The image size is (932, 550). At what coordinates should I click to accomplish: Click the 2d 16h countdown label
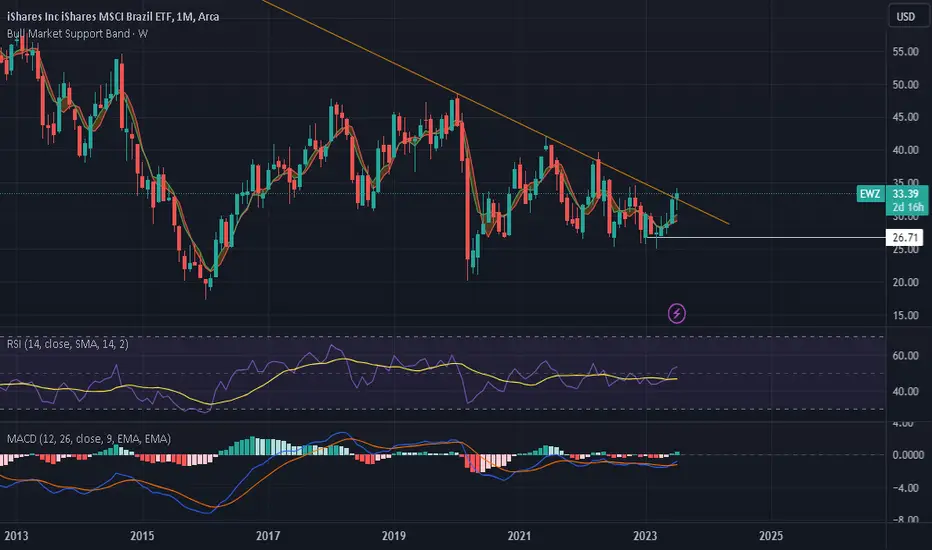[908, 207]
